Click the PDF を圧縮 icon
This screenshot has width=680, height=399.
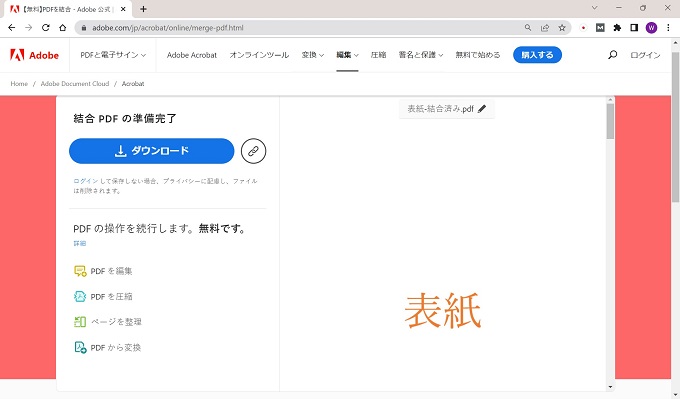(x=80, y=296)
